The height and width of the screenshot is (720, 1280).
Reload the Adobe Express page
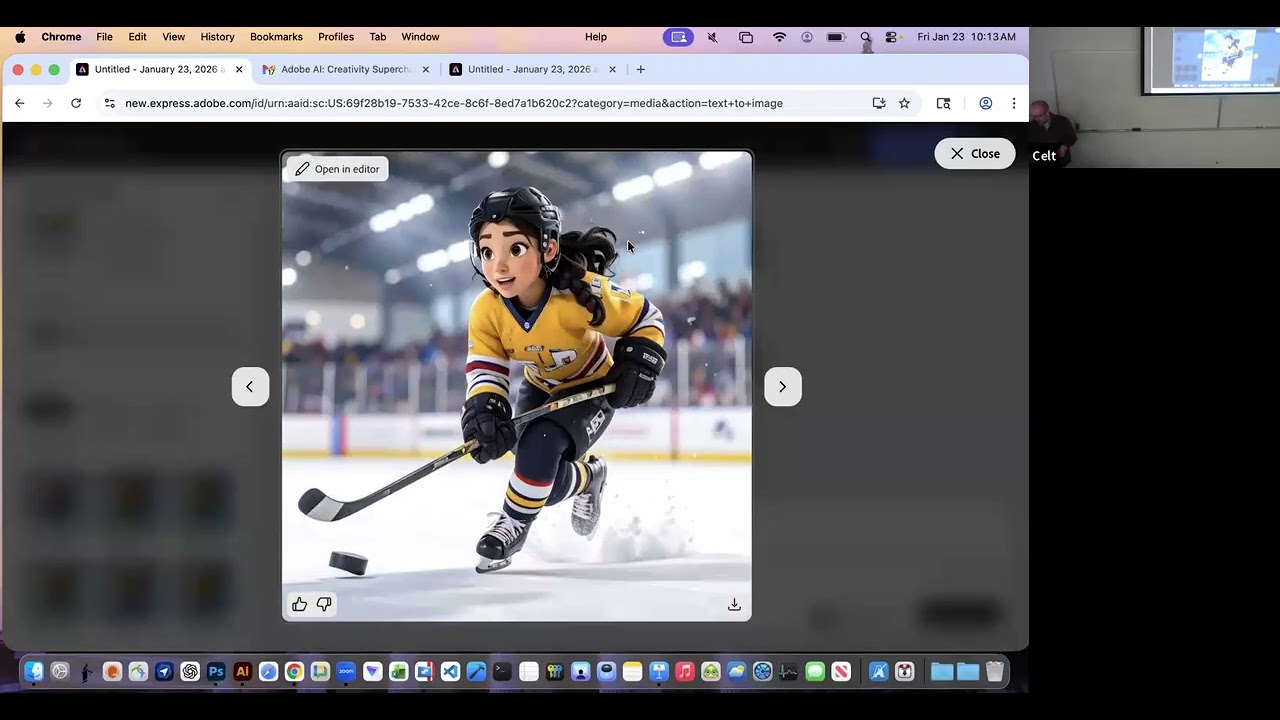tap(76, 103)
